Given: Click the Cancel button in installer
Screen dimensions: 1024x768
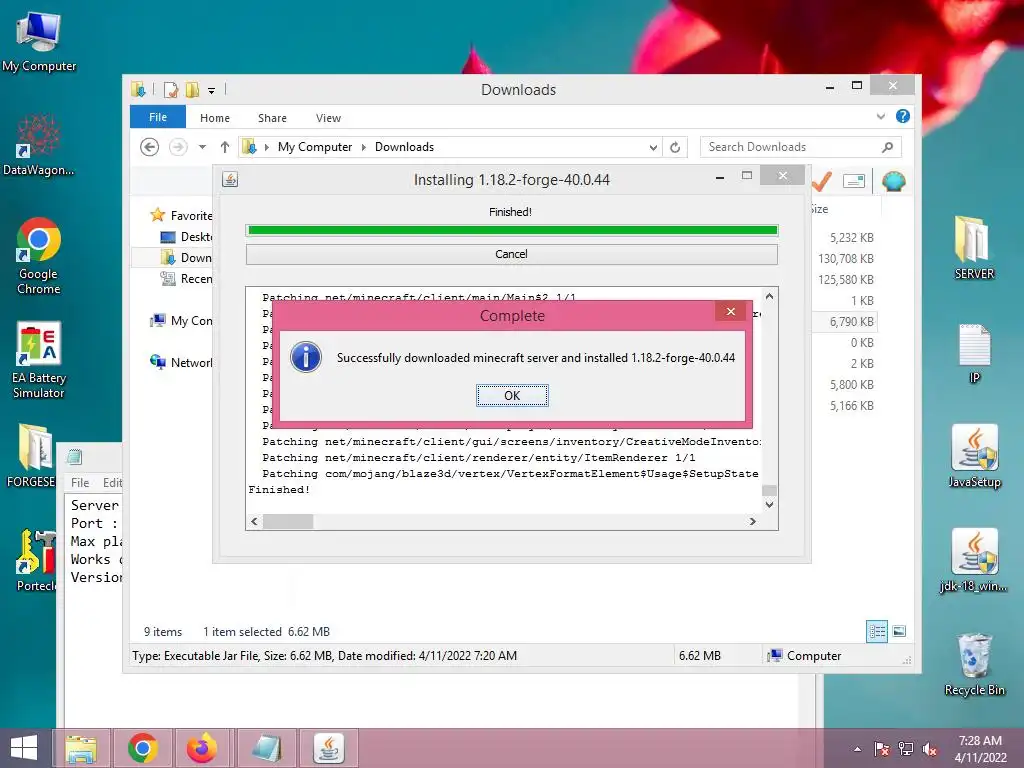Looking at the screenshot, I should click(511, 254).
